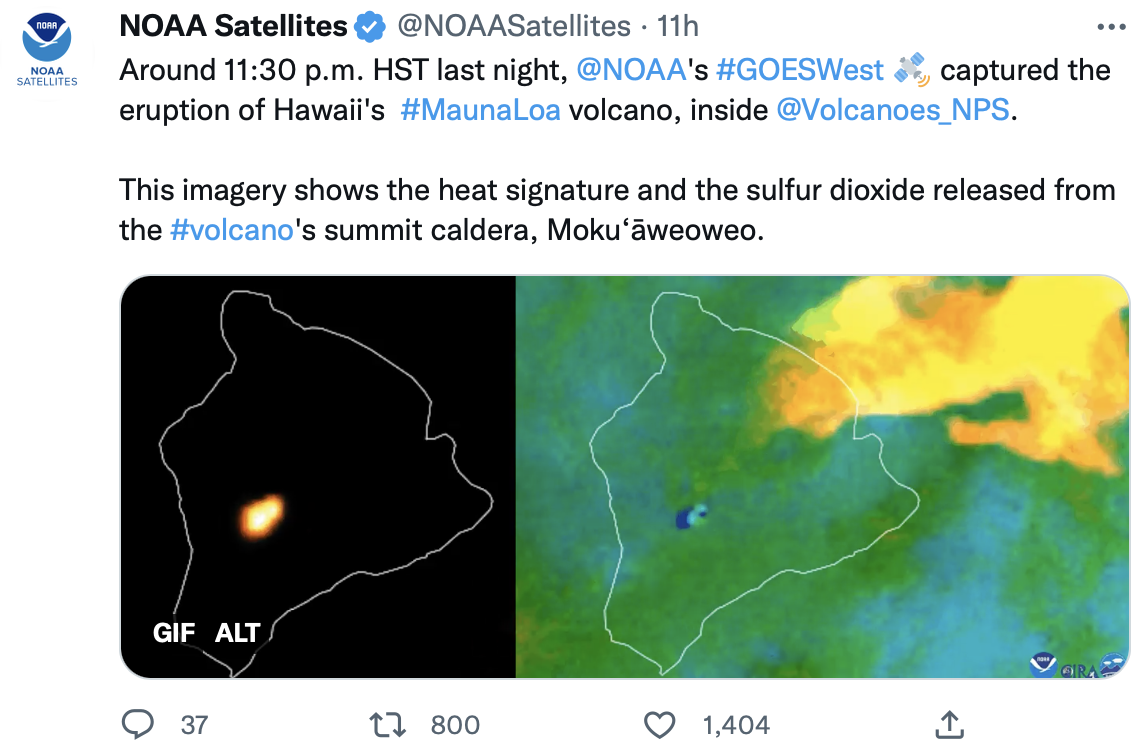Show the ALT image description badge
Viewport: 1146px width, 754px height.
(x=238, y=633)
